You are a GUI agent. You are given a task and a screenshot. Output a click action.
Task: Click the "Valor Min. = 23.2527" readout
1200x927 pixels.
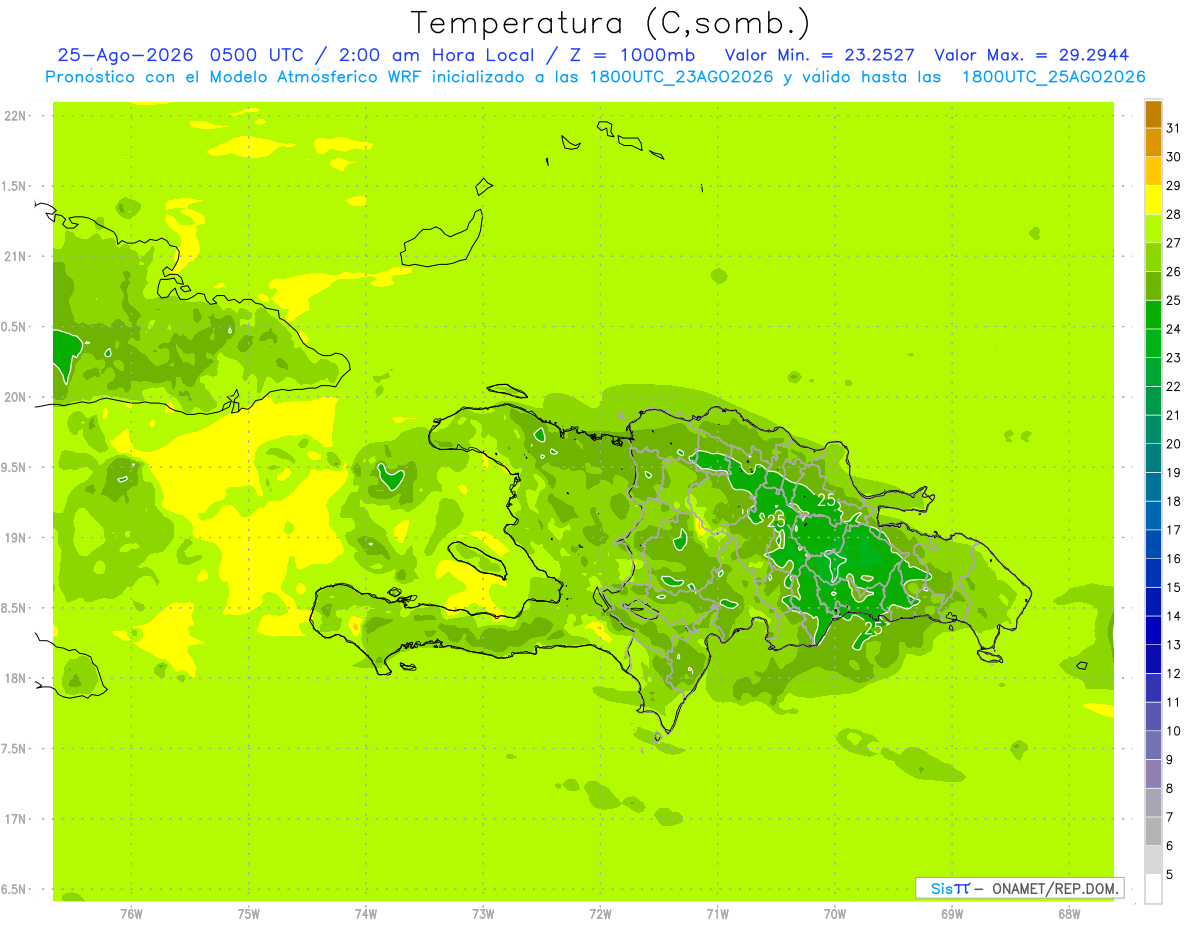coord(820,55)
